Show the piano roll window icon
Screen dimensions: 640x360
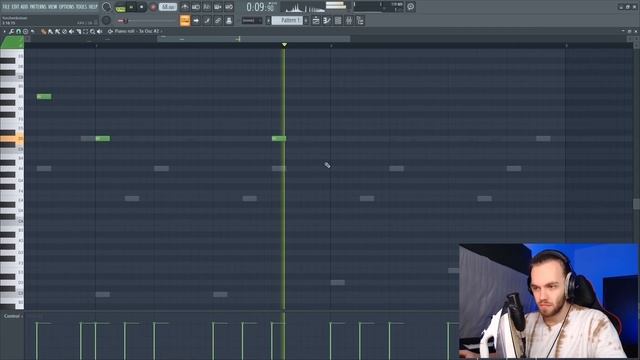[327, 20]
